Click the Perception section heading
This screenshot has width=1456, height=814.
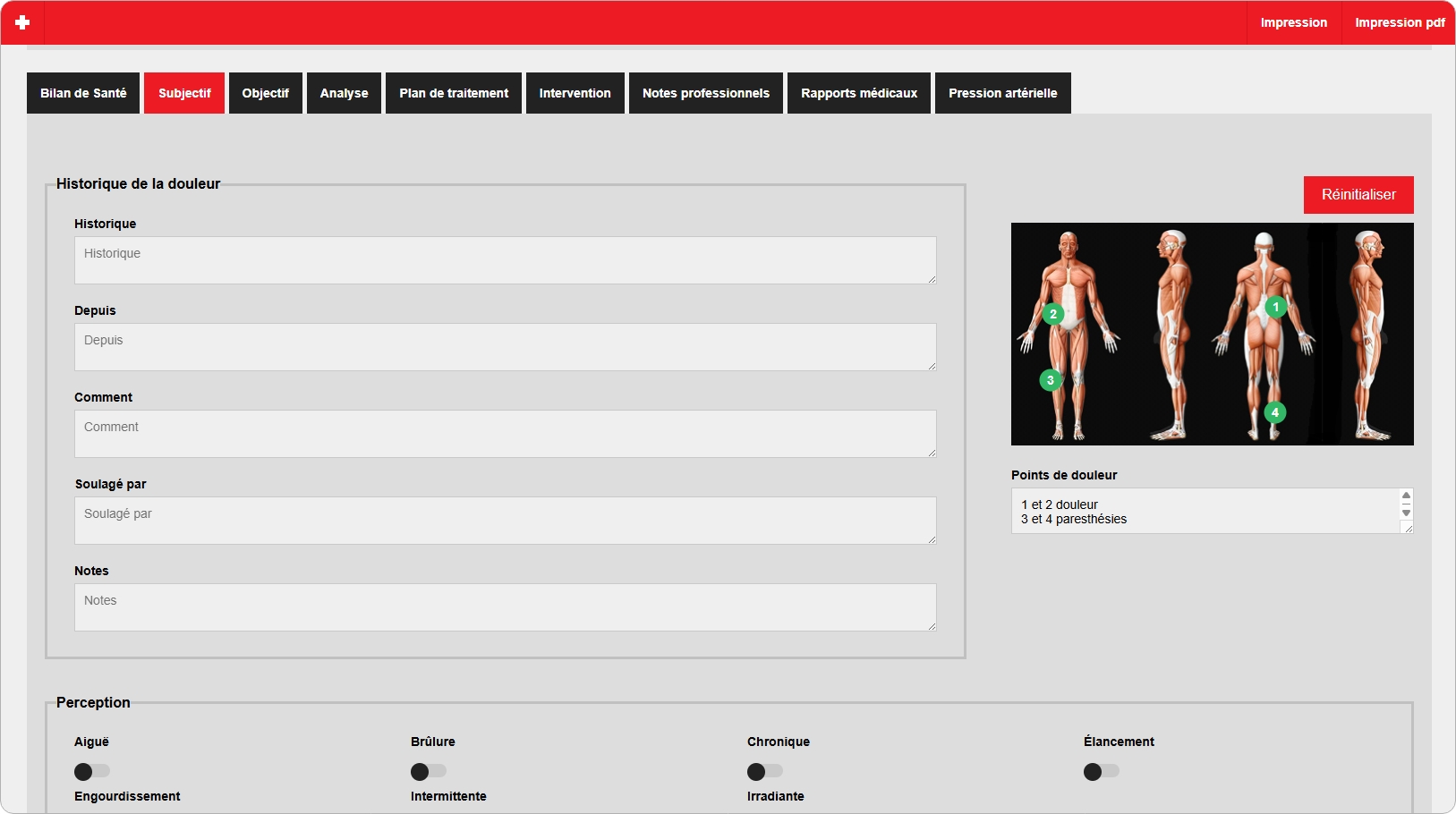point(93,702)
